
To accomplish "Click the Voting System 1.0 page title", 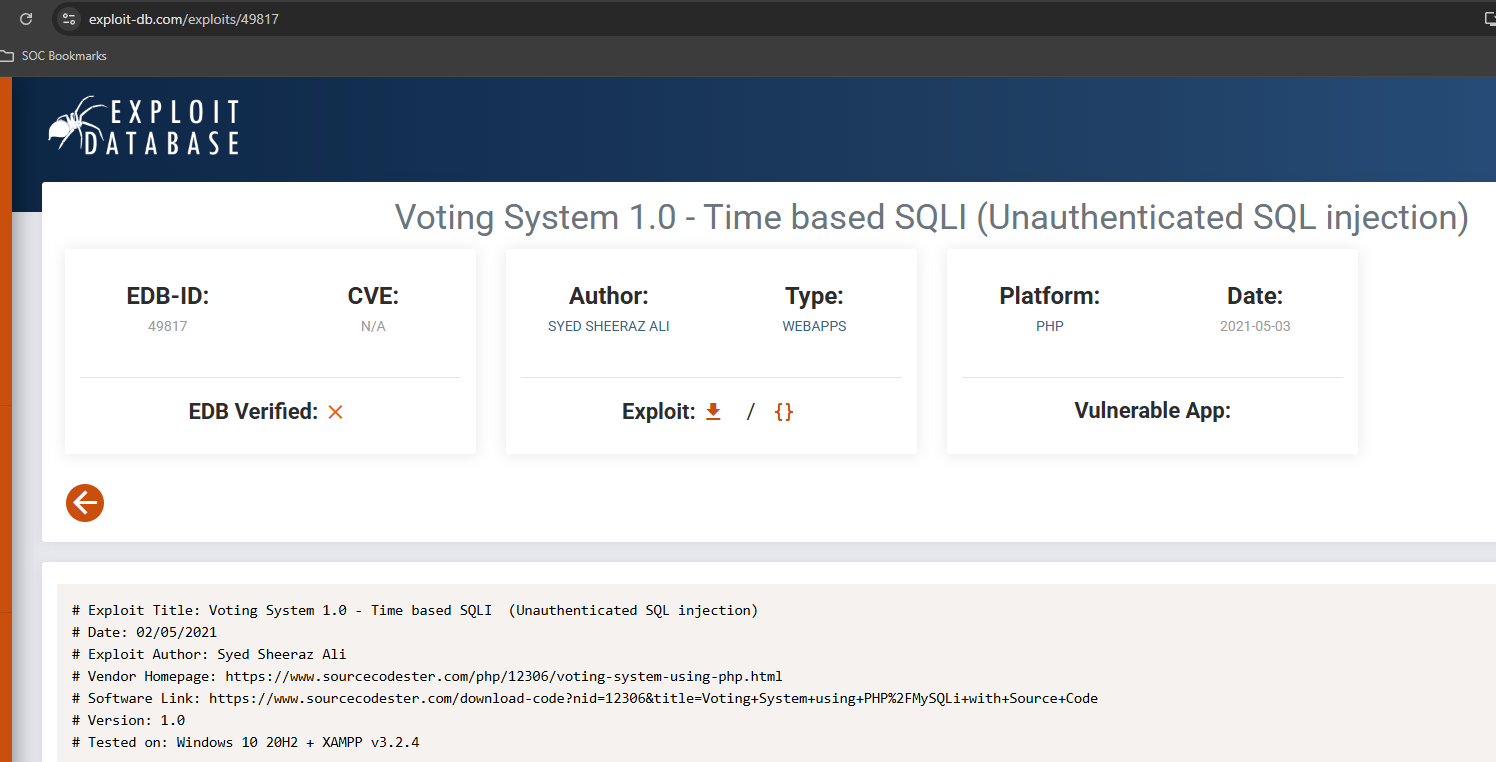I will (x=931, y=217).
